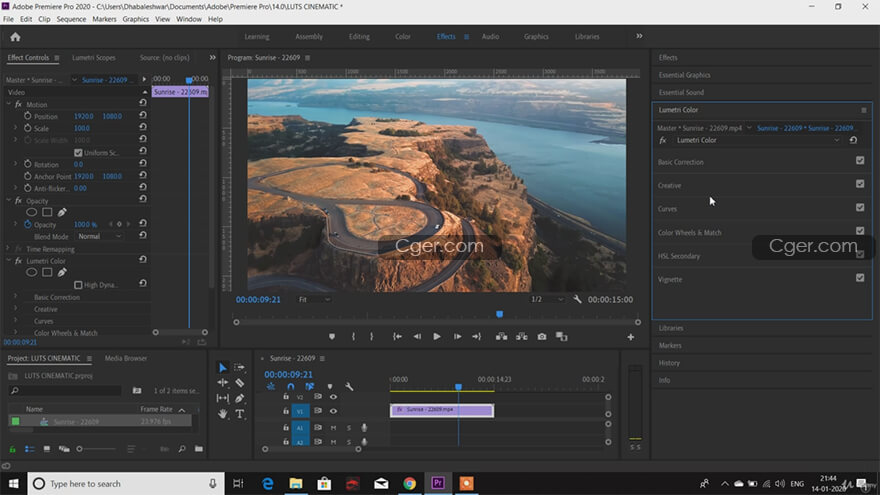Enable the High Dynamic Range checkbox
The image size is (880, 495).
tap(78, 285)
